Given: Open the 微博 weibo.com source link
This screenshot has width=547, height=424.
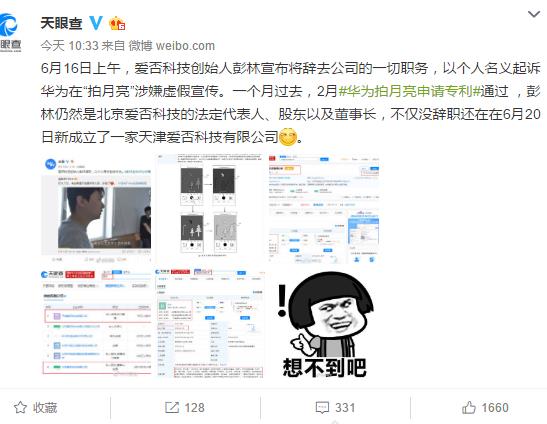Looking at the screenshot, I should 172,46.
